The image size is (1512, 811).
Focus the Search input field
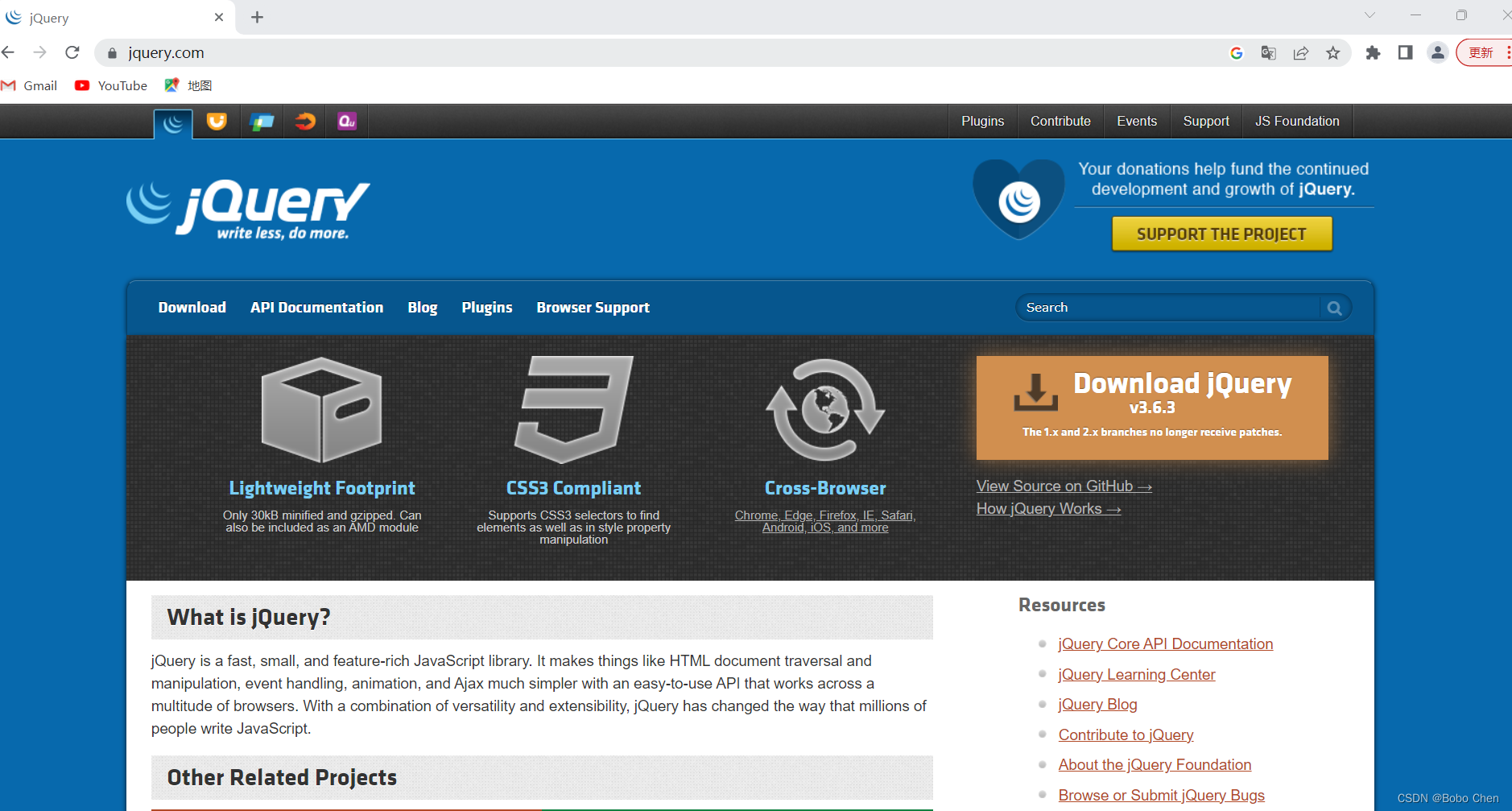click(x=1168, y=308)
